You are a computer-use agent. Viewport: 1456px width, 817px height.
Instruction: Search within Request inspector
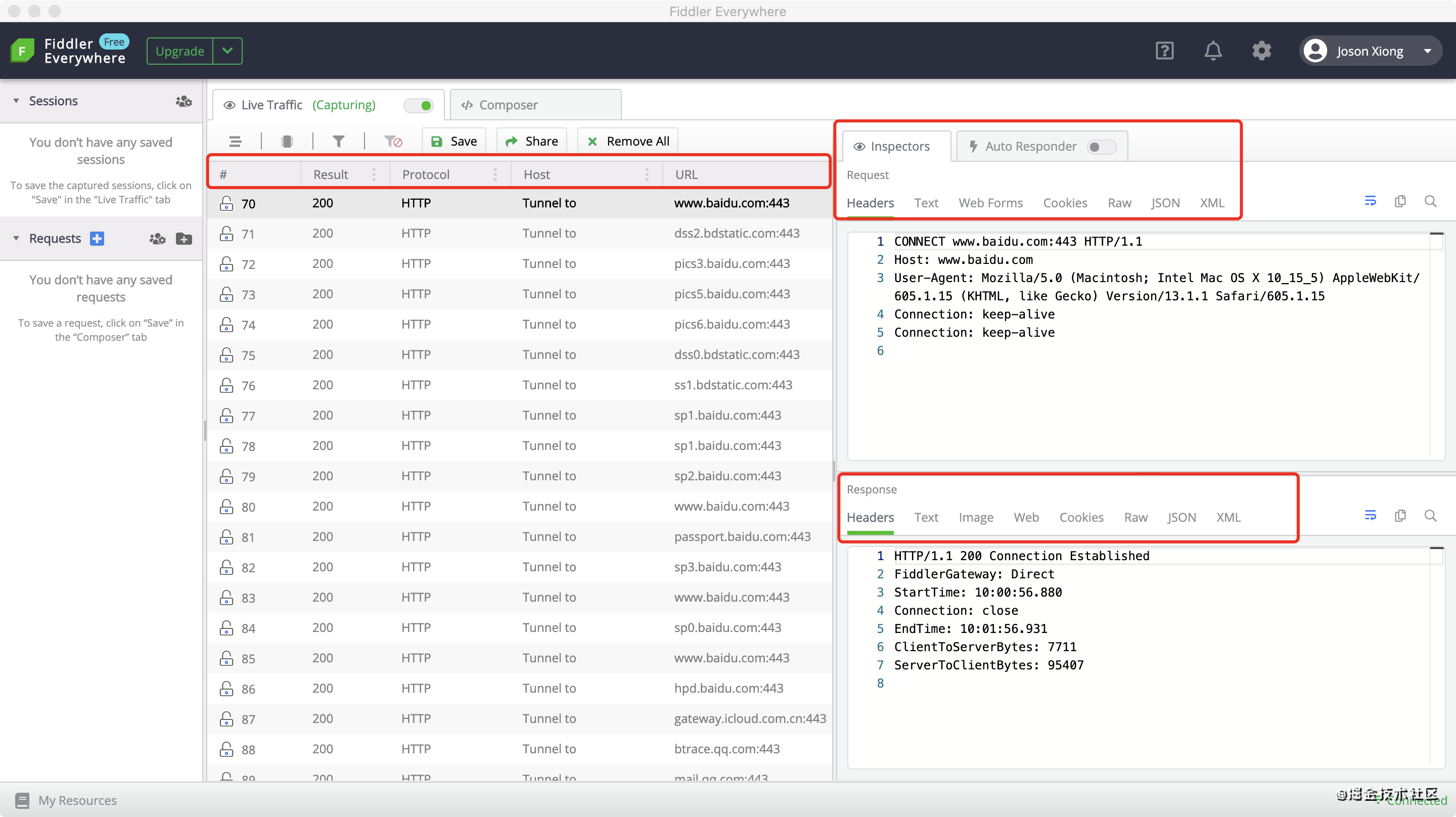point(1431,201)
